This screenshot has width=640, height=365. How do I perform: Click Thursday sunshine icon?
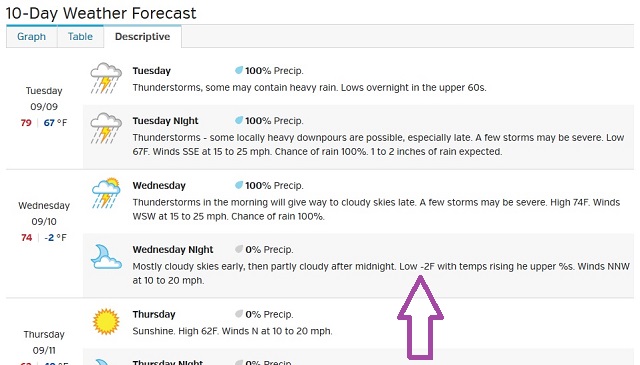106,321
